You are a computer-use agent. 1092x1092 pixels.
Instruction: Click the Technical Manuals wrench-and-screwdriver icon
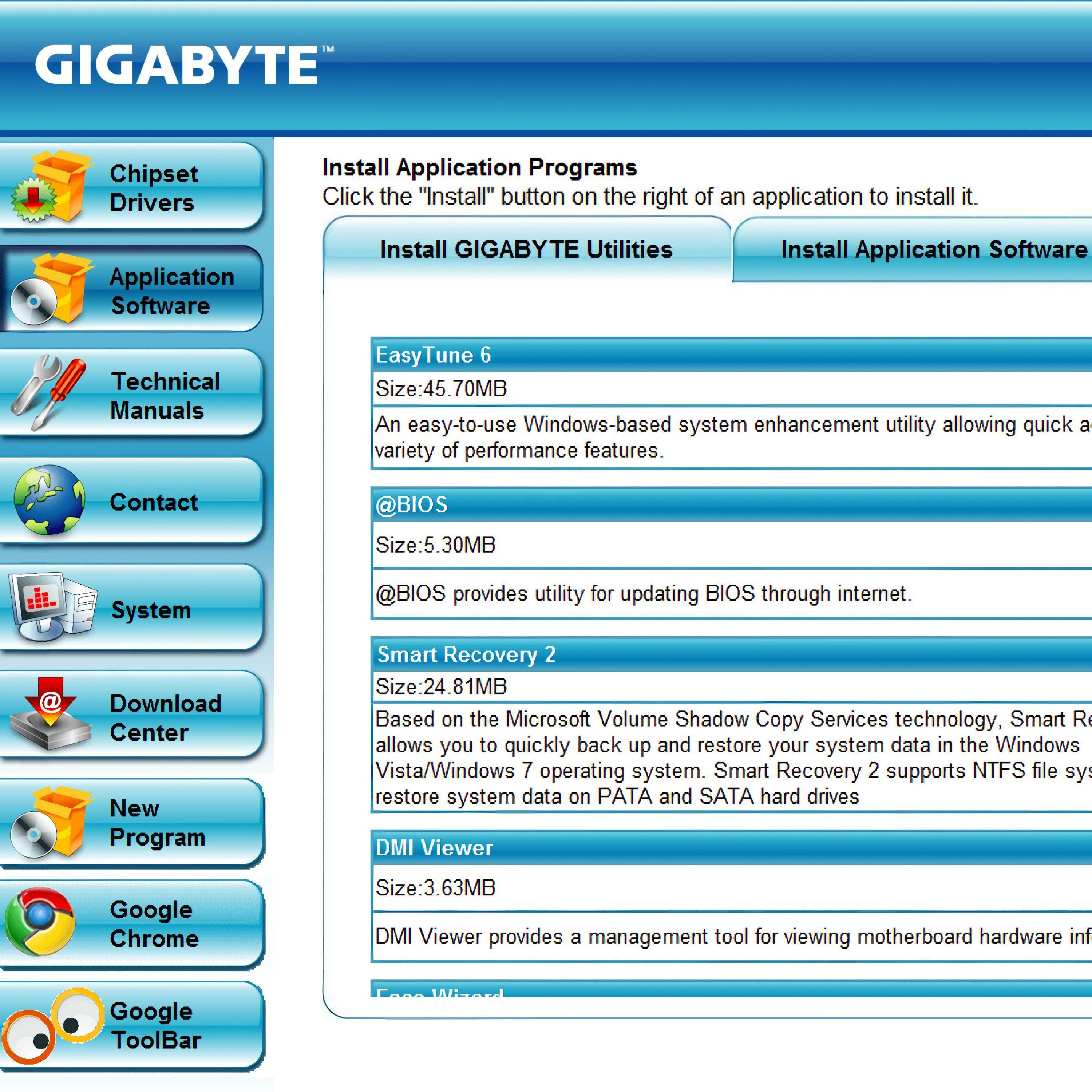click(49, 393)
